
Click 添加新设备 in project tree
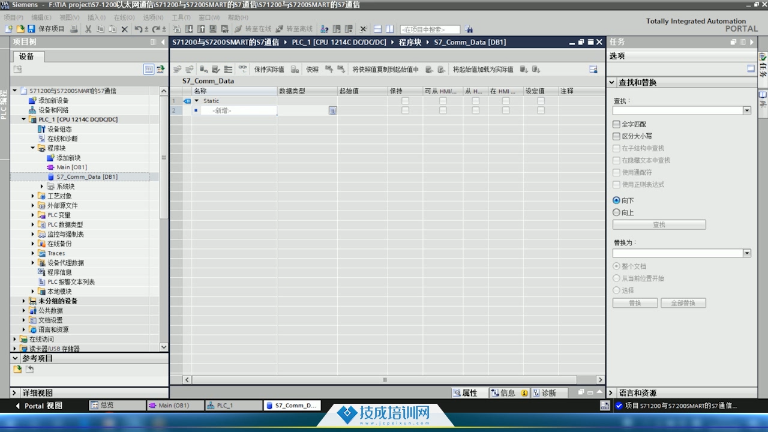pos(53,100)
